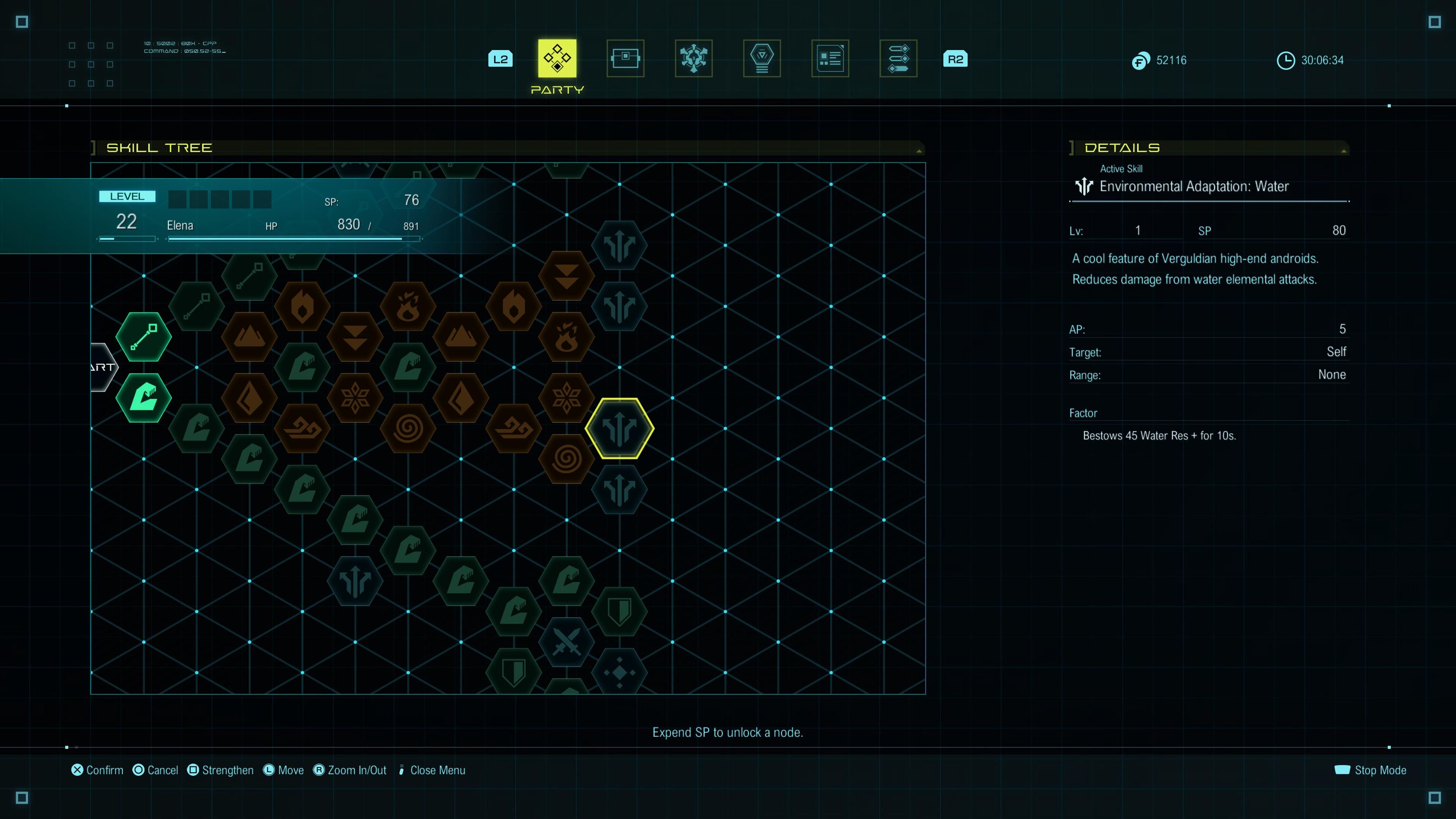Click 'Expend SP to unlock a node.' hint

pyautogui.click(x=728, y=732)
